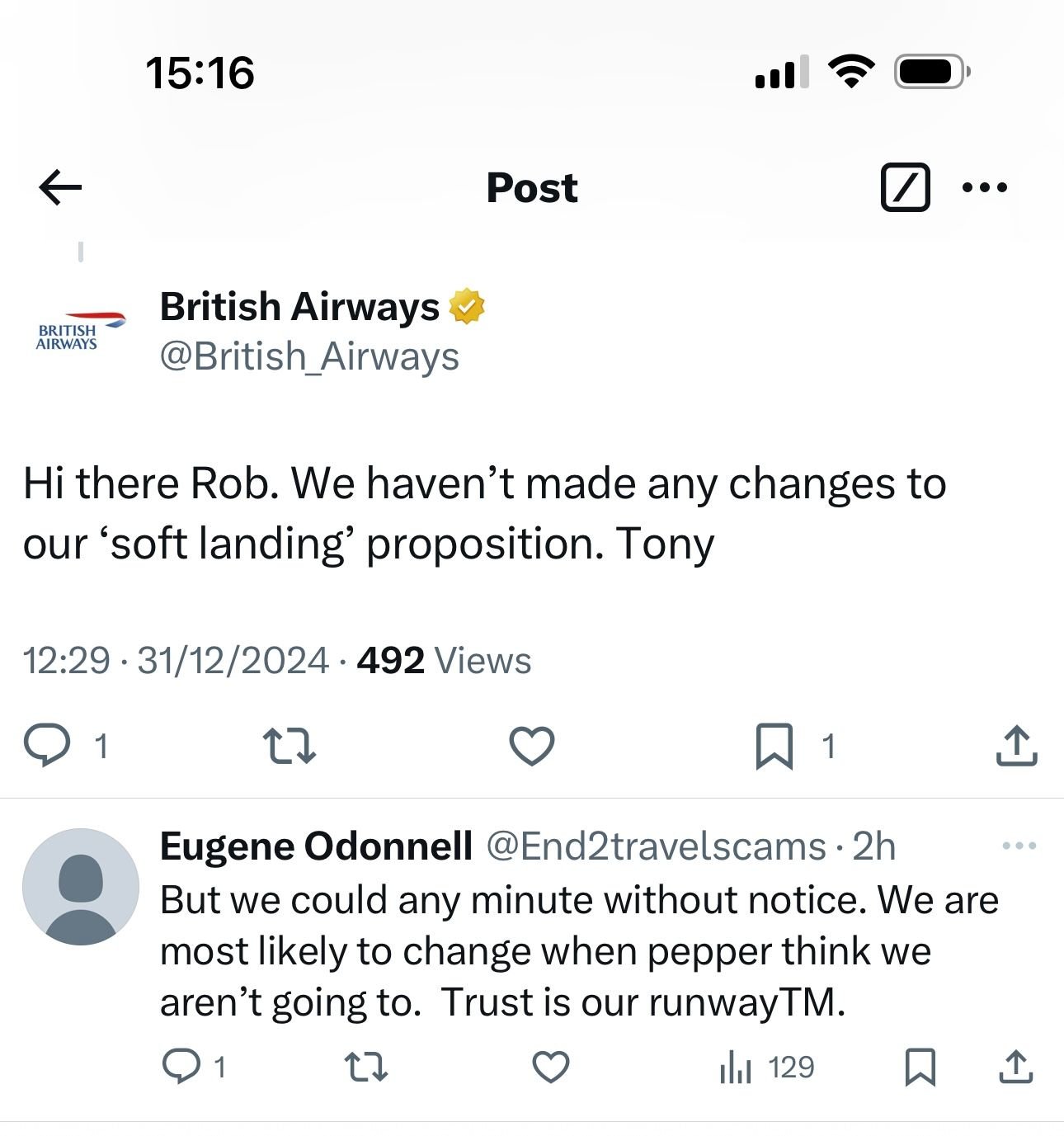Like Eugene Odonnell's comment
Image resolution: width=1064 pixels, height=1136 pixels.
551,1067
